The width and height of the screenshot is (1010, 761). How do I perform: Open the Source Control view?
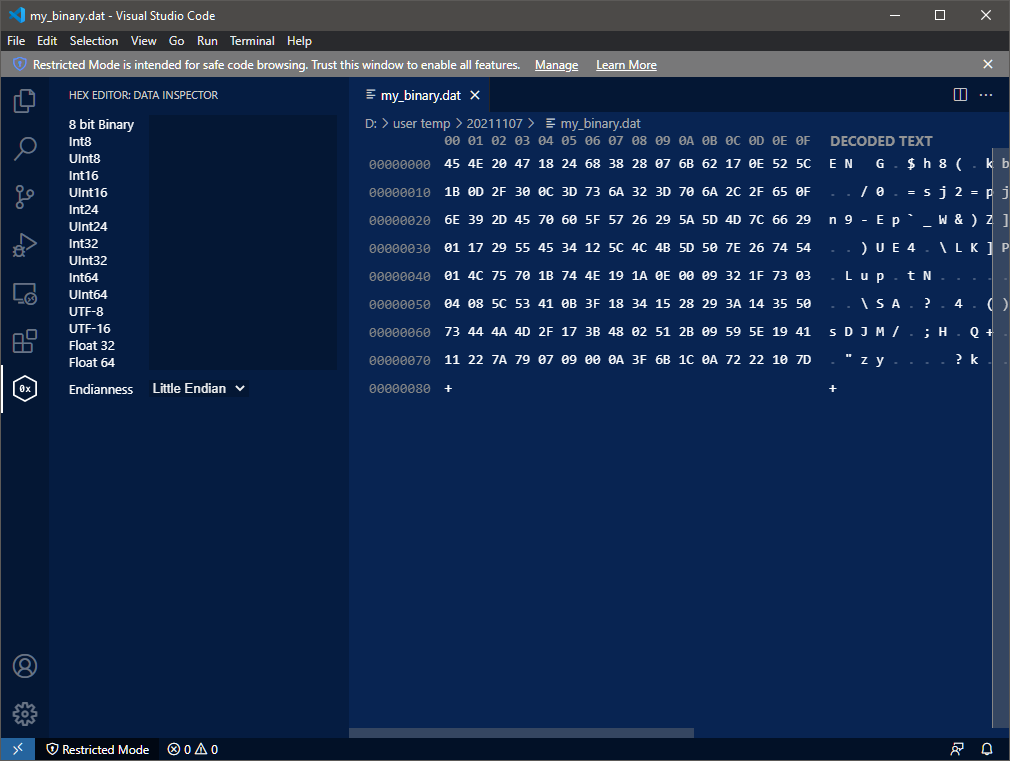click(24, 197)
